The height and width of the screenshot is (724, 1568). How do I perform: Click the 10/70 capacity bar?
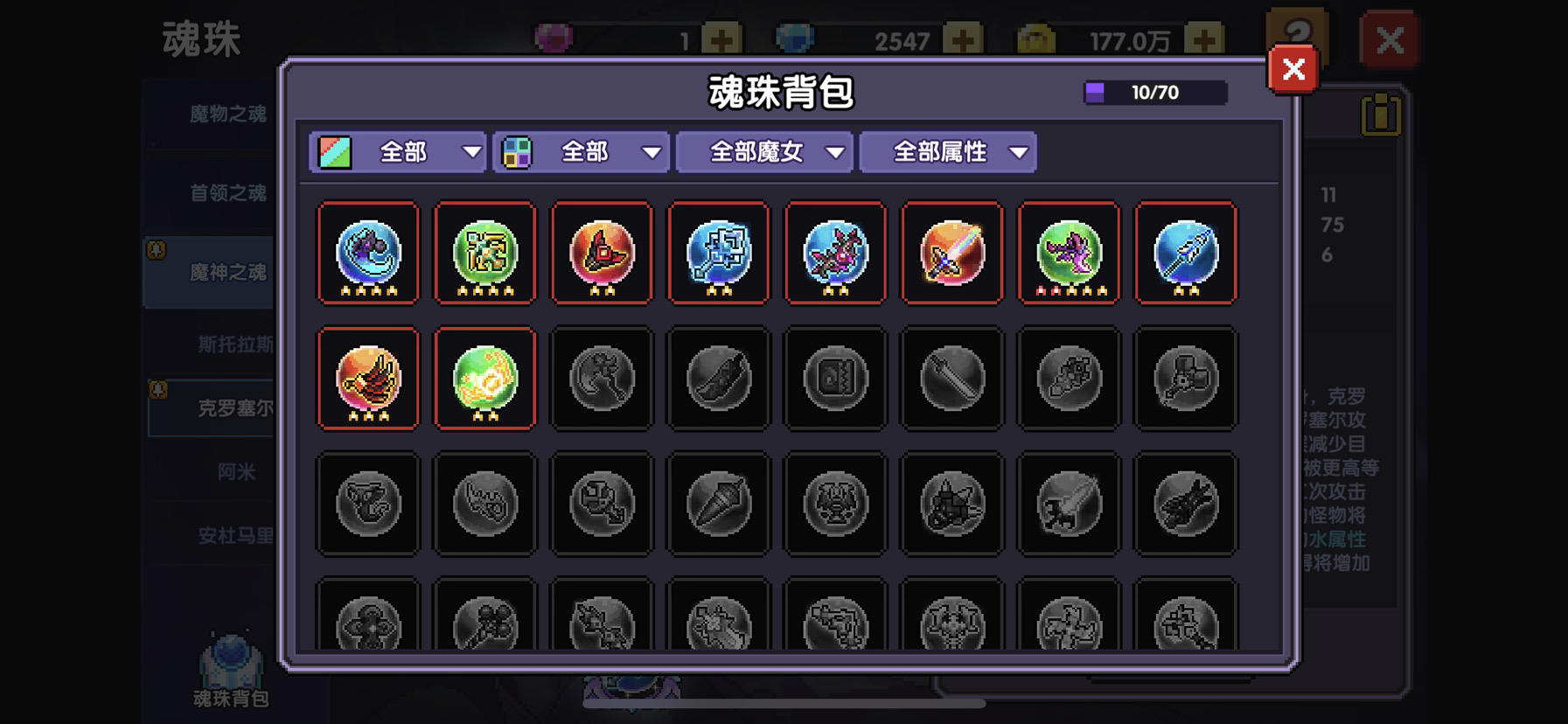point(1155,93)
